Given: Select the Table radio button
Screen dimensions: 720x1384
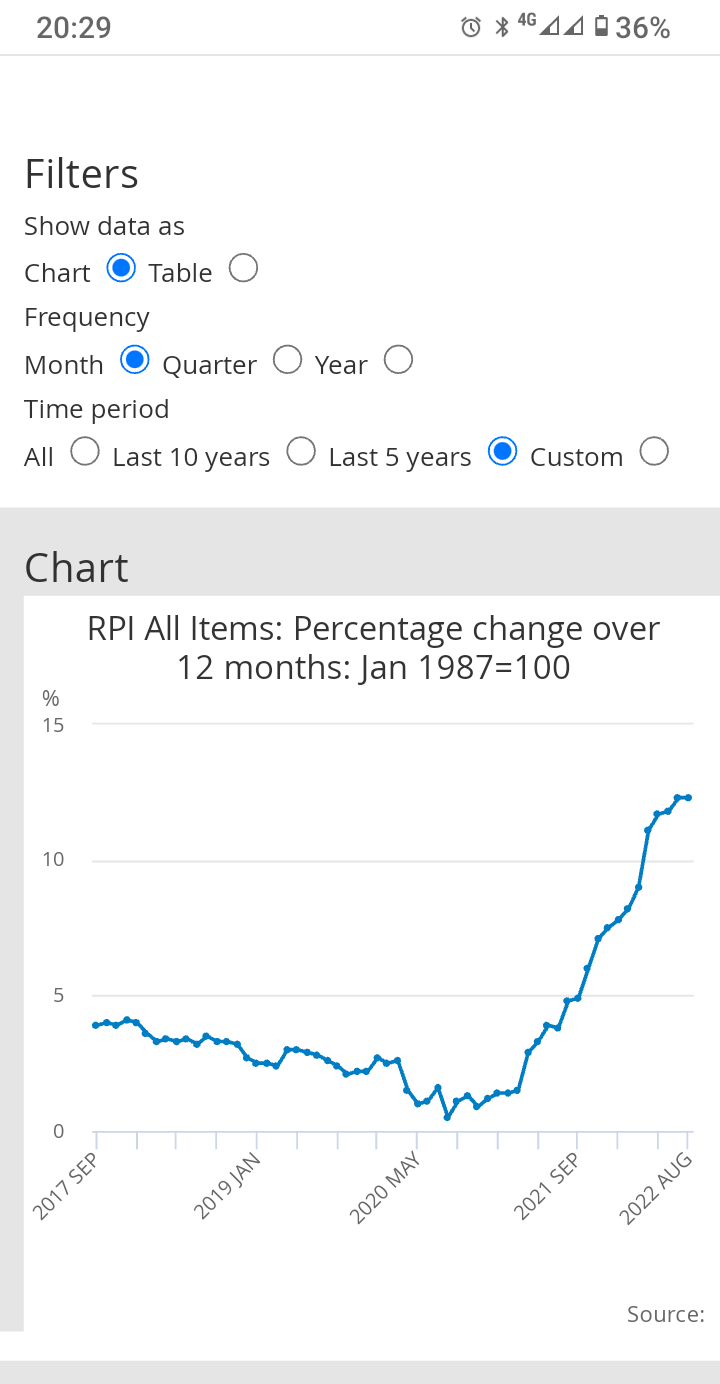Looking at the screenshot, I should pyautogui.click(x=243, y=269).
